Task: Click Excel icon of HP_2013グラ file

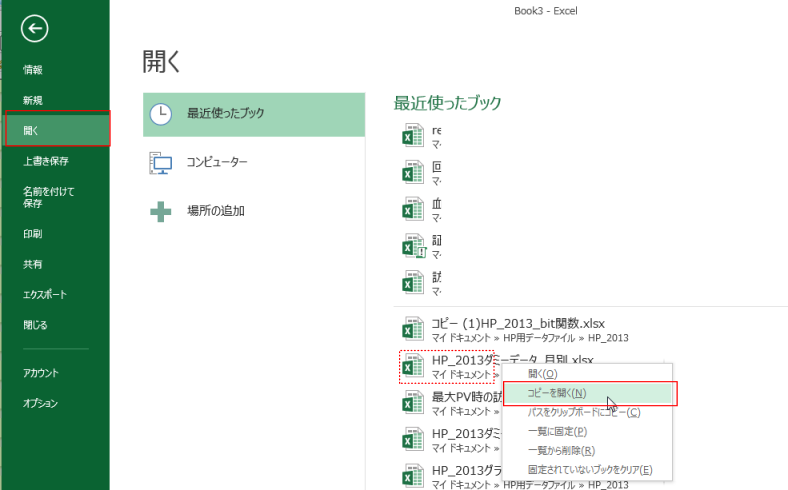Action: pyautogui.click(x=413, y=476)
